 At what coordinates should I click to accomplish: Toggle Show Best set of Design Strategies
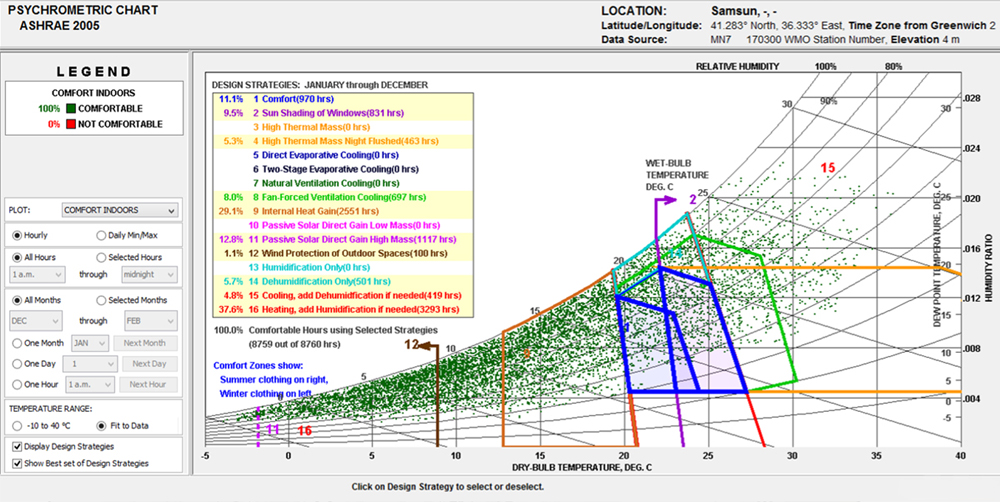pyautogui.click(x=17, y=464)
